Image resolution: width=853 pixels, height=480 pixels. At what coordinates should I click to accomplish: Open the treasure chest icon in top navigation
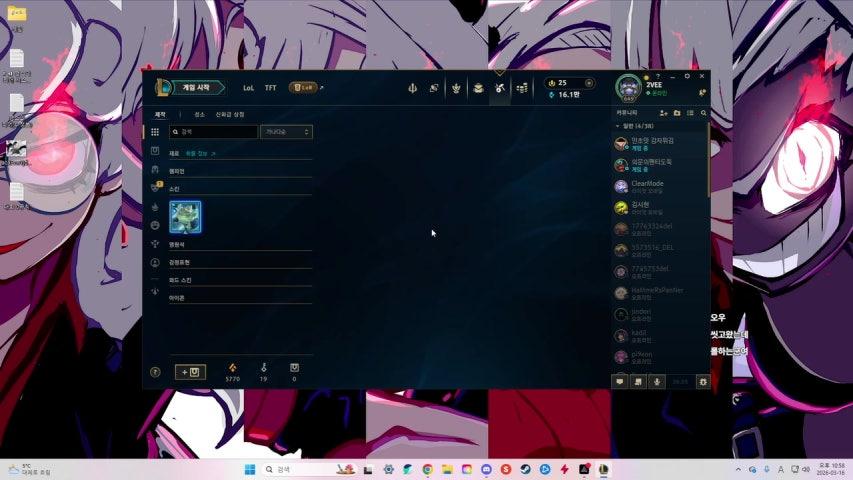[x=478, y=88]
